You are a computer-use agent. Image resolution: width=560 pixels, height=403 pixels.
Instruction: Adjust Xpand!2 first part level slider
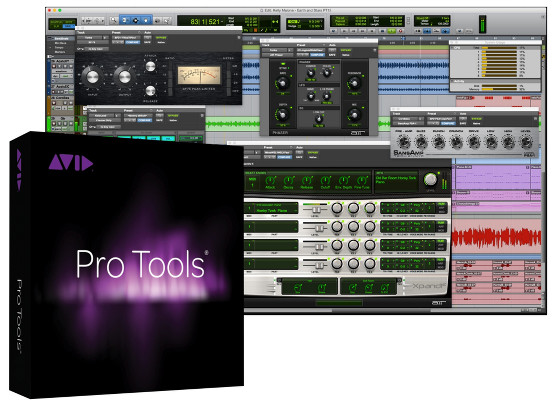315,209
